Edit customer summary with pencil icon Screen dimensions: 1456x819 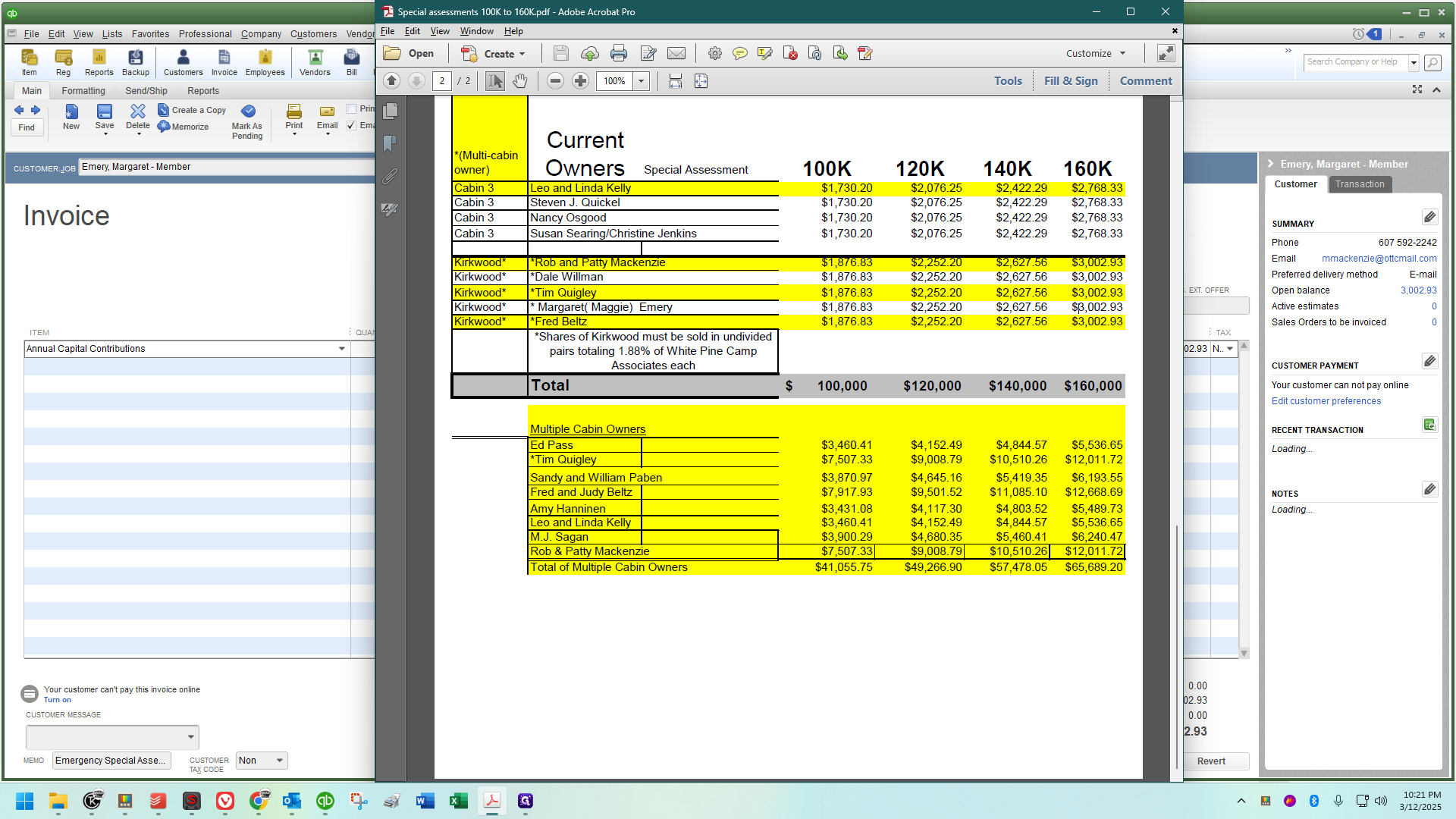pyautogui.click(x=1429, y=218)
